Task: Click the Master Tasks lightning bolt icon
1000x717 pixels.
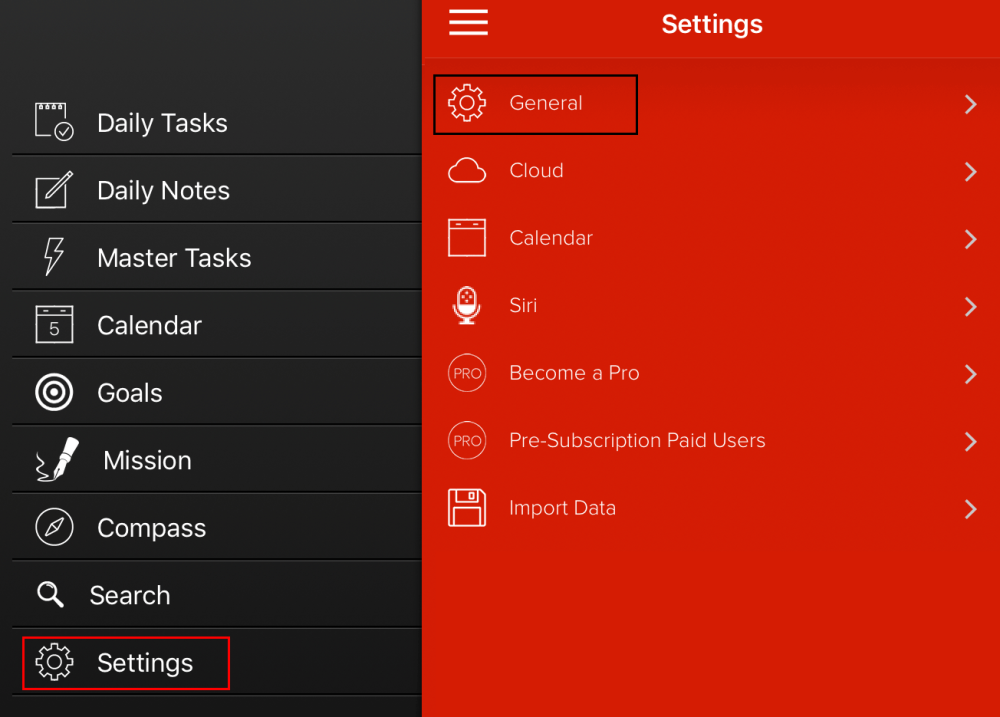Action: tap(54, 257)
